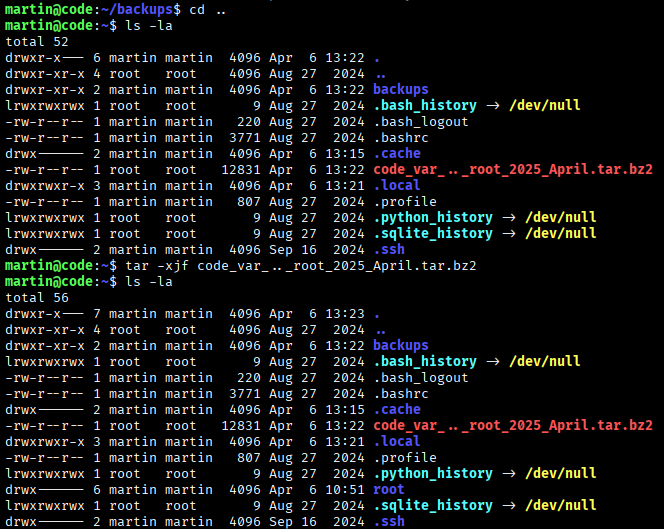
Task: Click the 'total 52' line
Action: click(x=37, y=41)
